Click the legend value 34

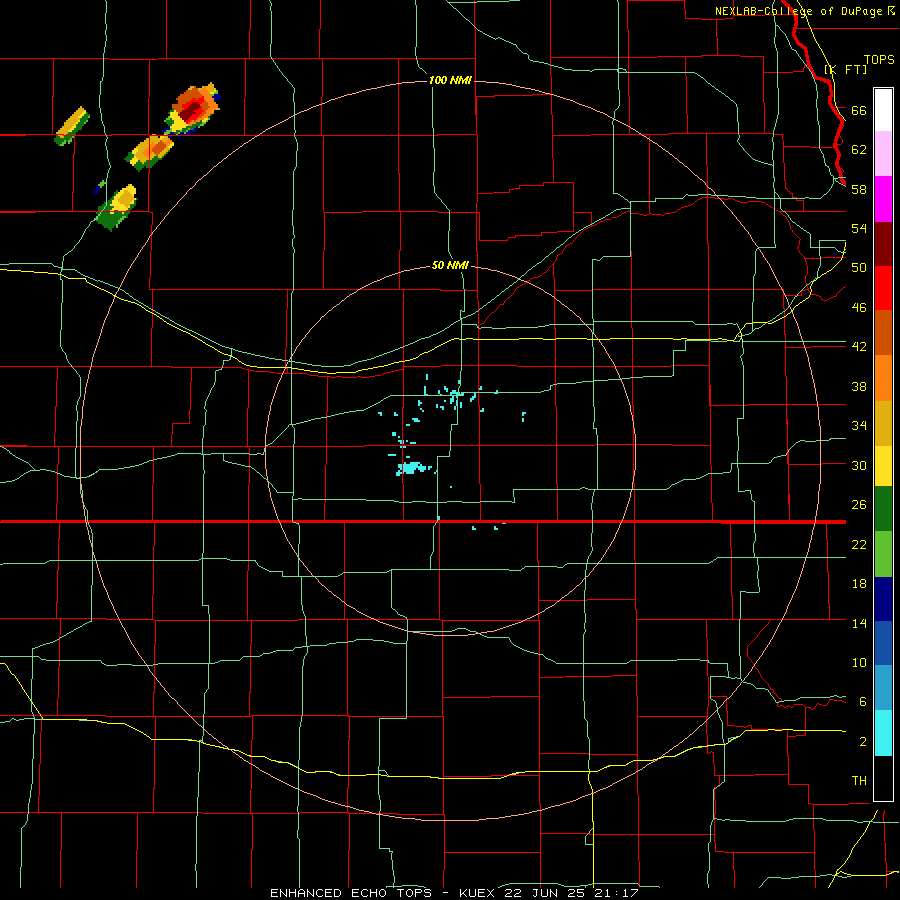point(859,426)
